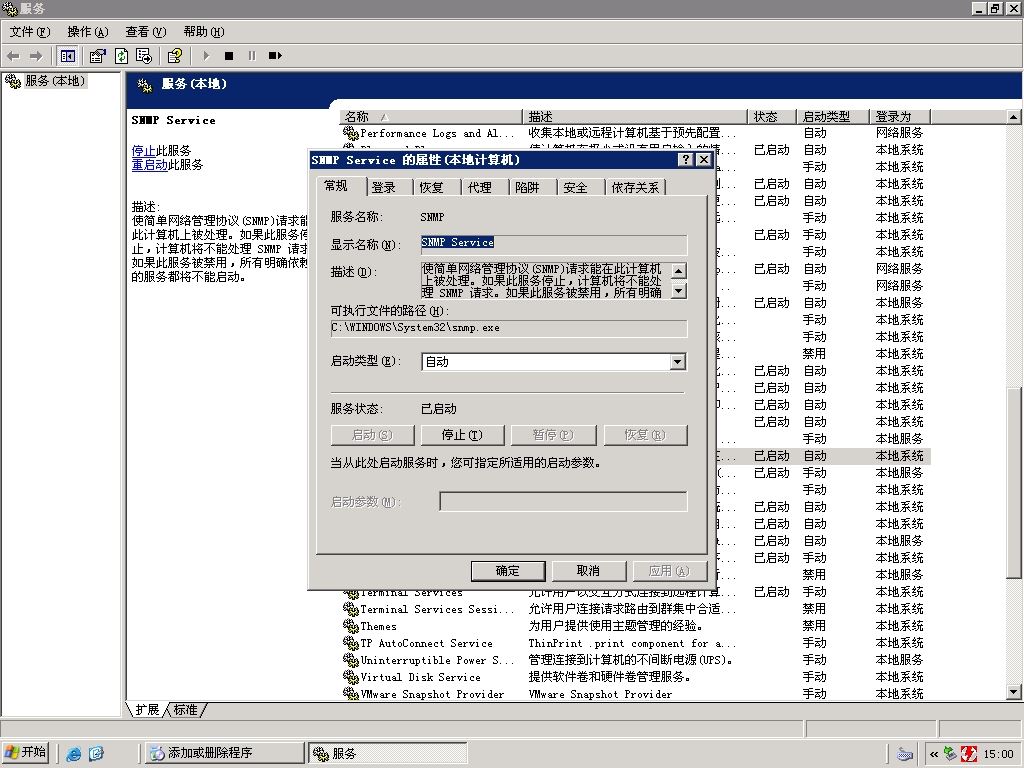Switch to the 陷阱 (Traps) tab
Viewport: 1024px width, 768px height.
pos(527,187)
